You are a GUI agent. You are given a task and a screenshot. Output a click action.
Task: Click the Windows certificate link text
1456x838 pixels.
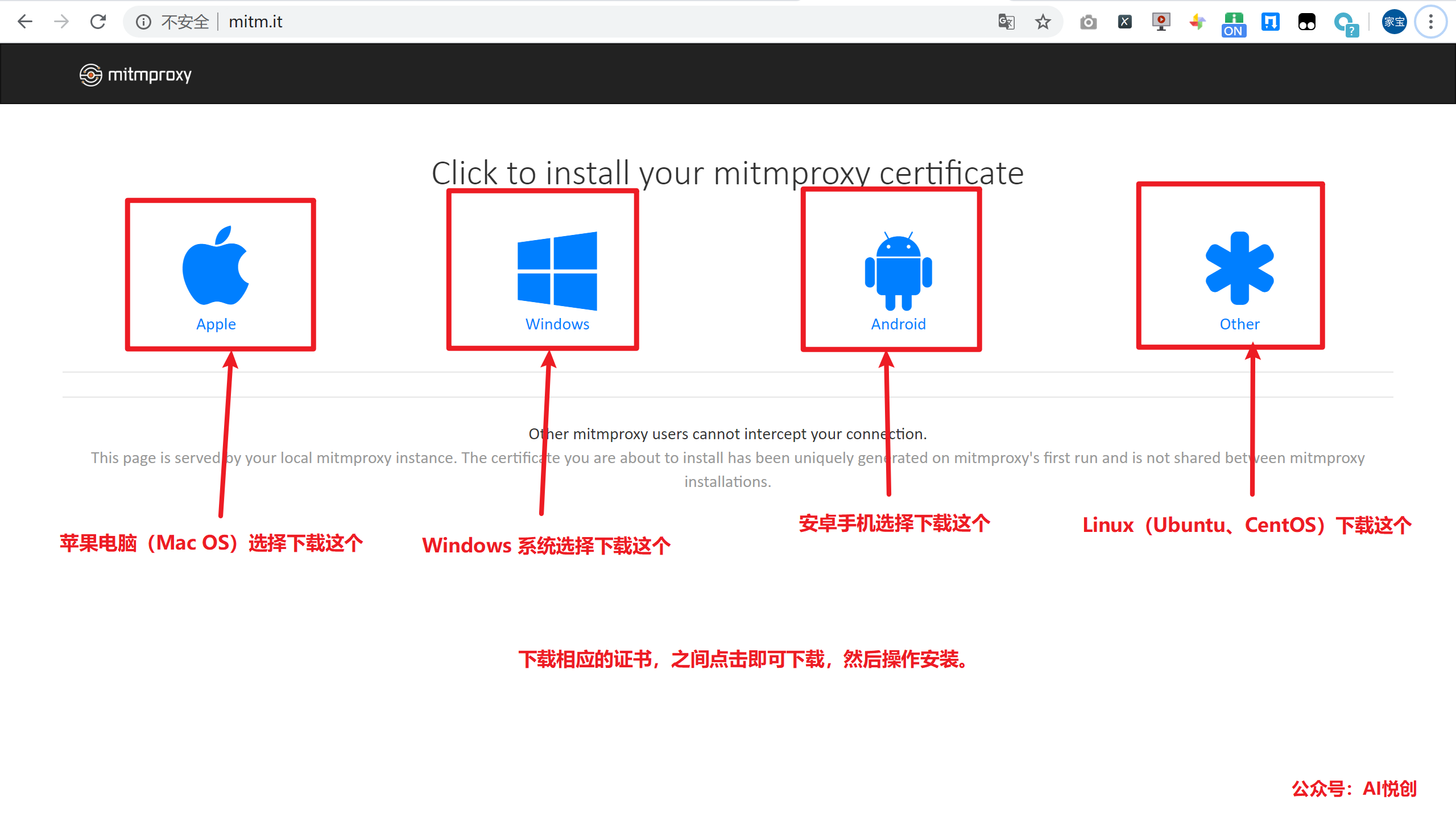(x=557, y=324)
